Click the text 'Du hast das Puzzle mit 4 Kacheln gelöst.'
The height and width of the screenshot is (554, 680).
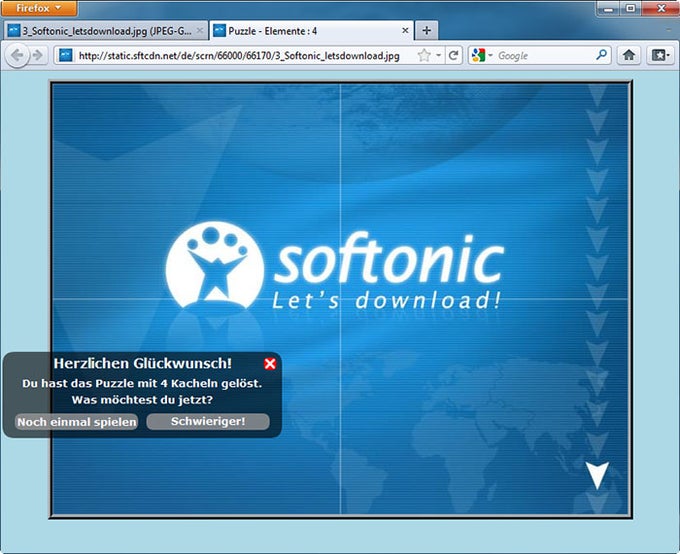(142, 384)
